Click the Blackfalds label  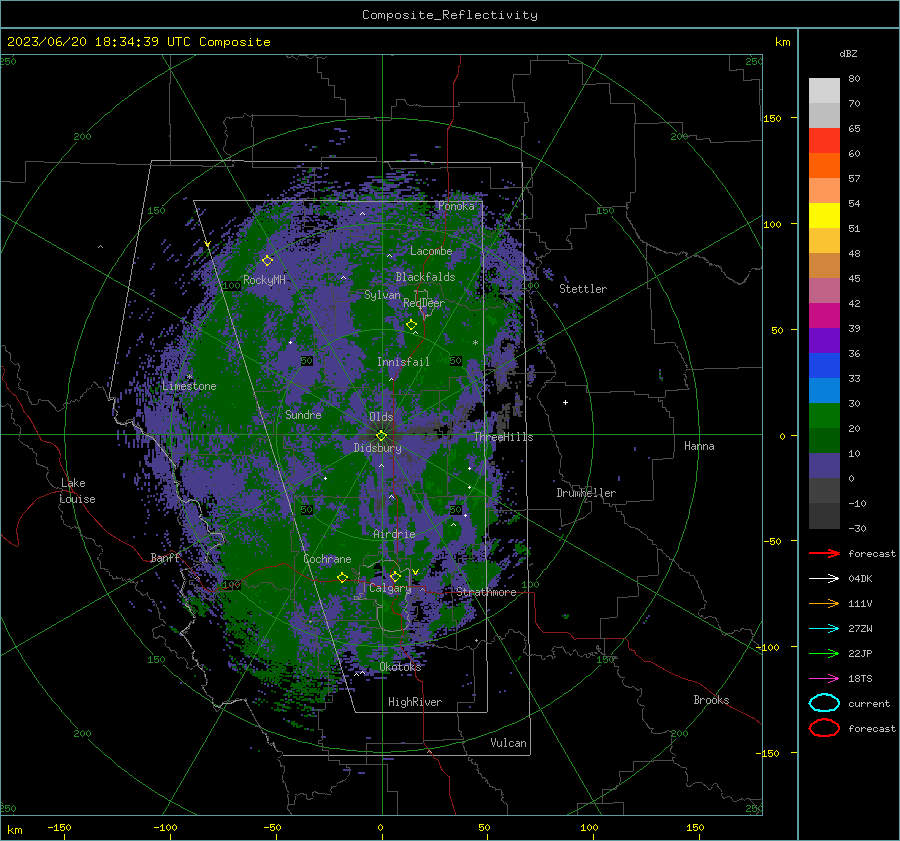(425, 277)
